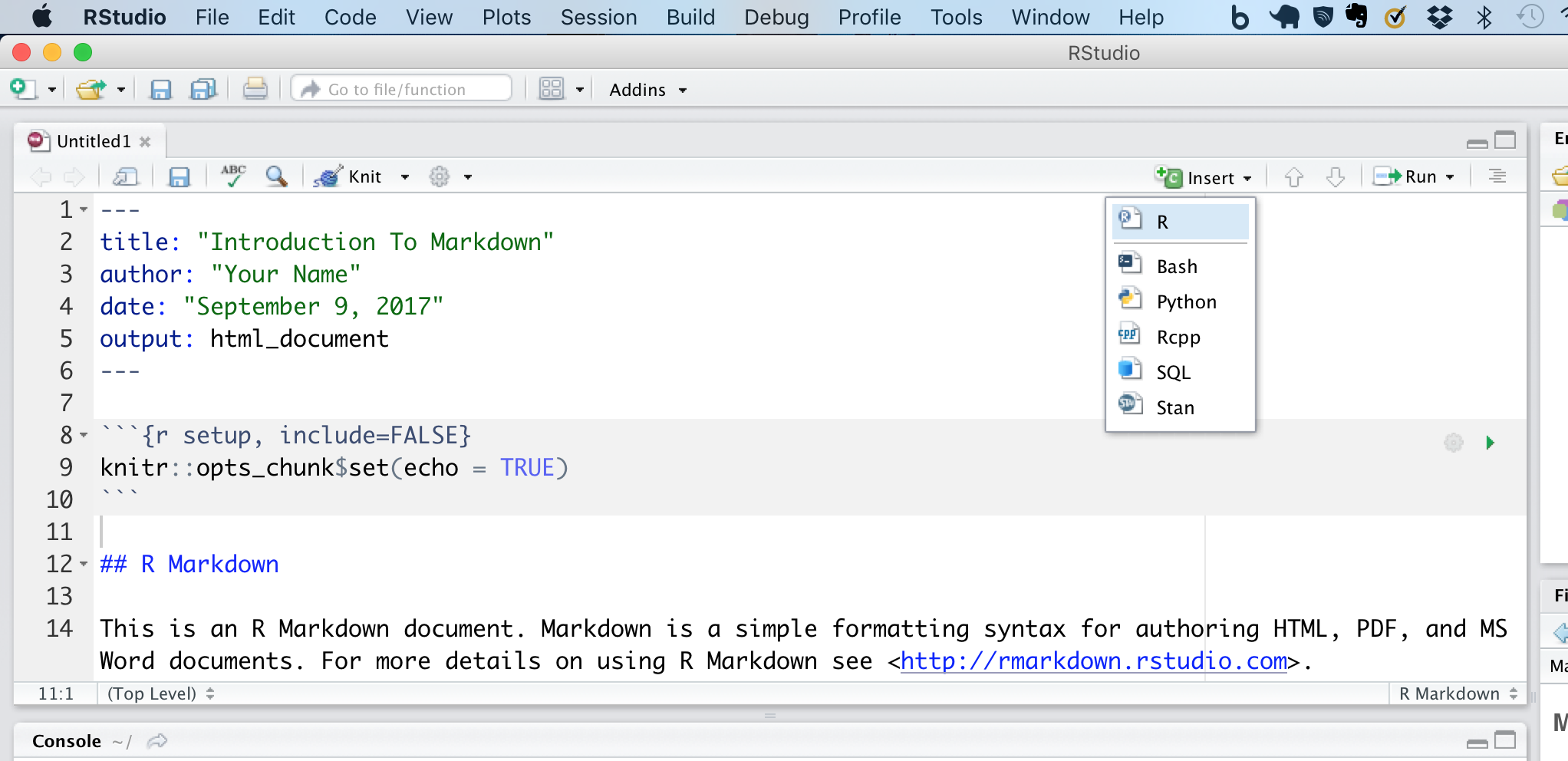Collapse the R Markdown section at line 12
The image size is (1568, 761).
click(84, 564)
